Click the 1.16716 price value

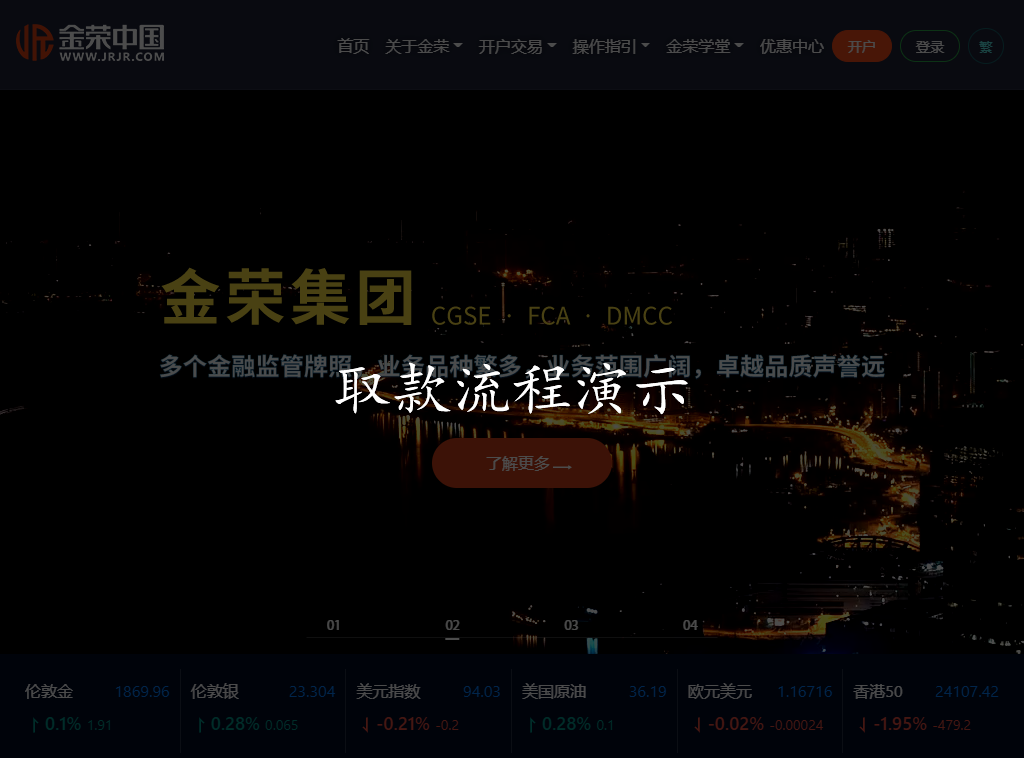click(805, 691)
